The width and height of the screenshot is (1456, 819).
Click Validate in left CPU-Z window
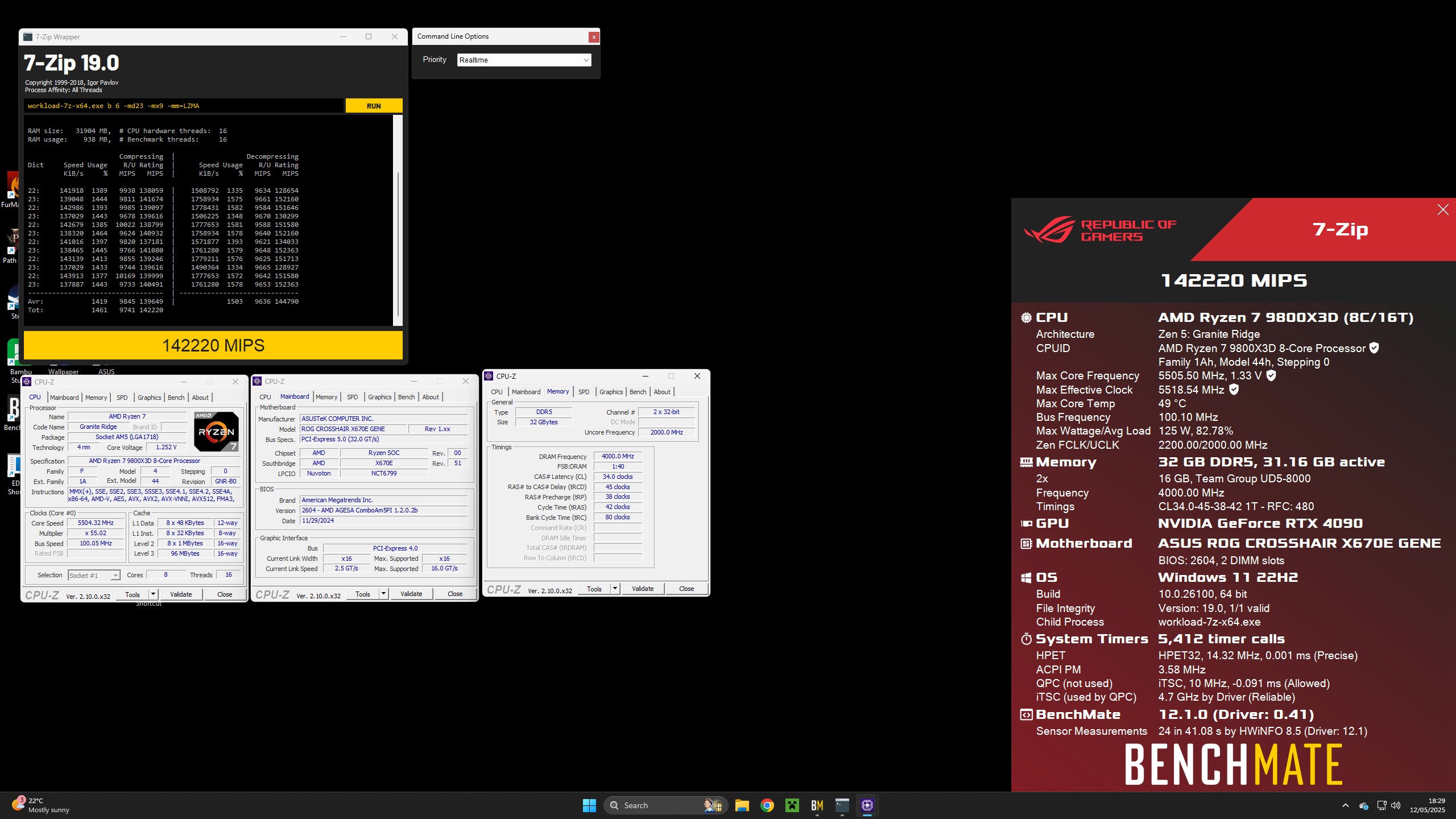(x=181, y=595)
